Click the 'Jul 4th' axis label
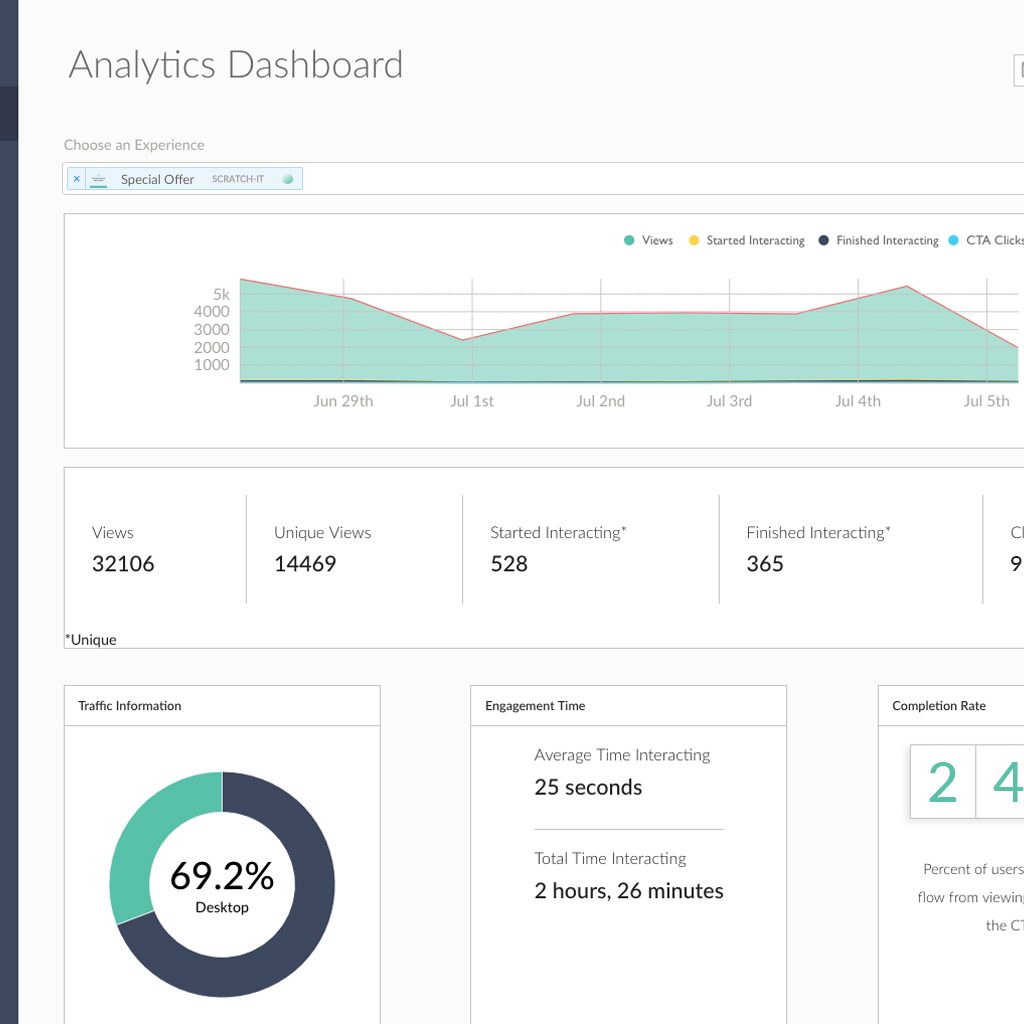Screen dimensions: 1024x1024 (x=857, y=401)
